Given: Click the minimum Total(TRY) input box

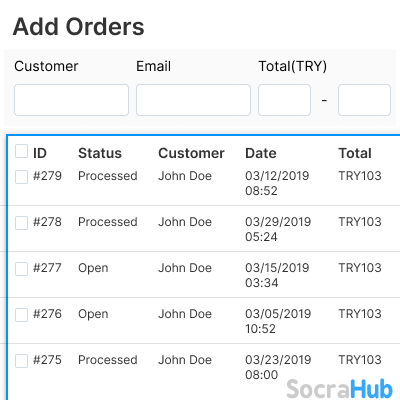Looking at the screenshot, I should pyautogui.click(x=284, y=100).
